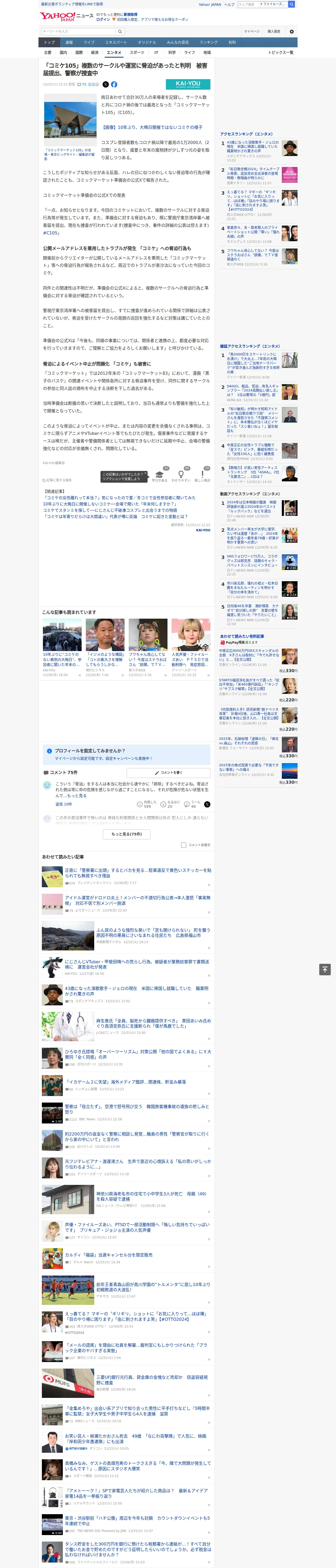Screen dimensions: 336x1568
Task: Click the なるほど reaction on first comment
Action: tap(170, 804)
